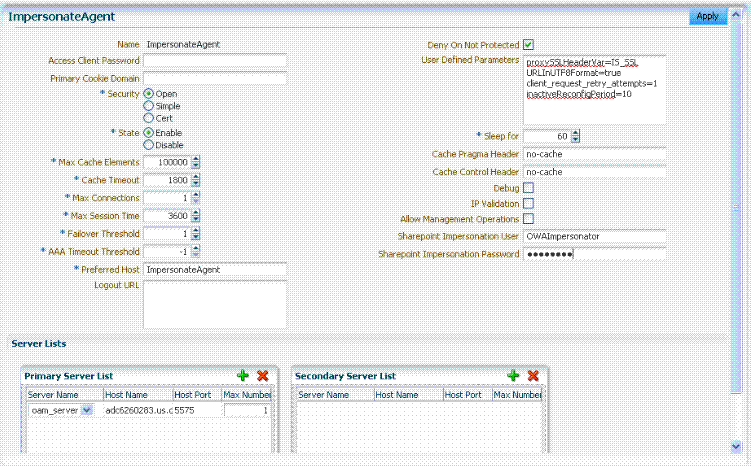Click the Cache Pragma Header field
Screen dimensions: 751x466
(594, 154)
